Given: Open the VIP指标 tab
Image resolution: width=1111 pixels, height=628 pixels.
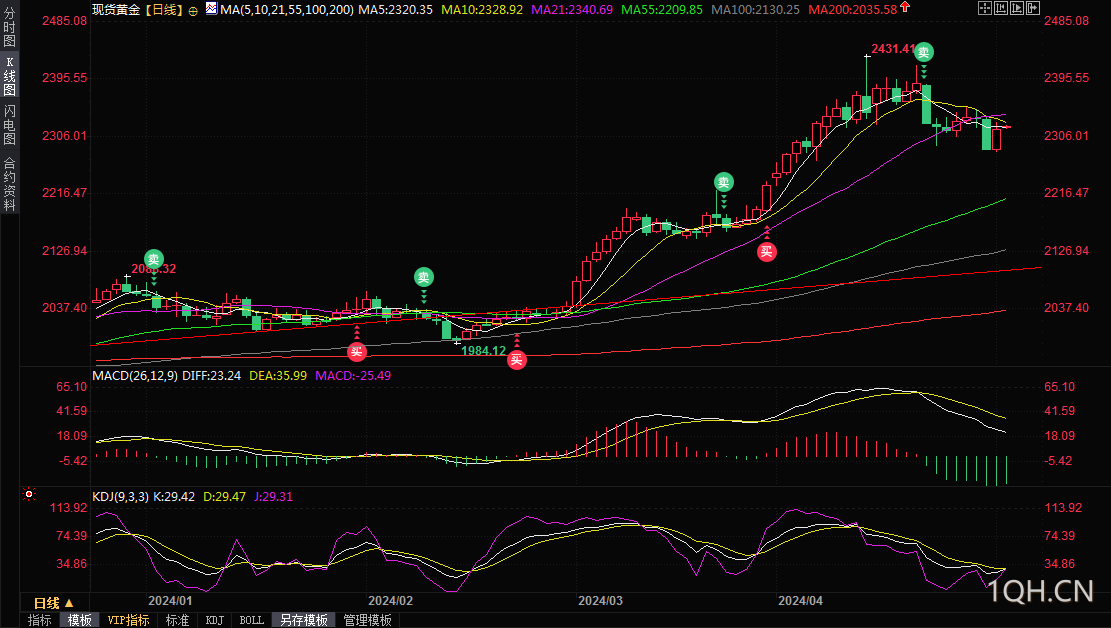Looking at the screenshot, I should point(128,620).
